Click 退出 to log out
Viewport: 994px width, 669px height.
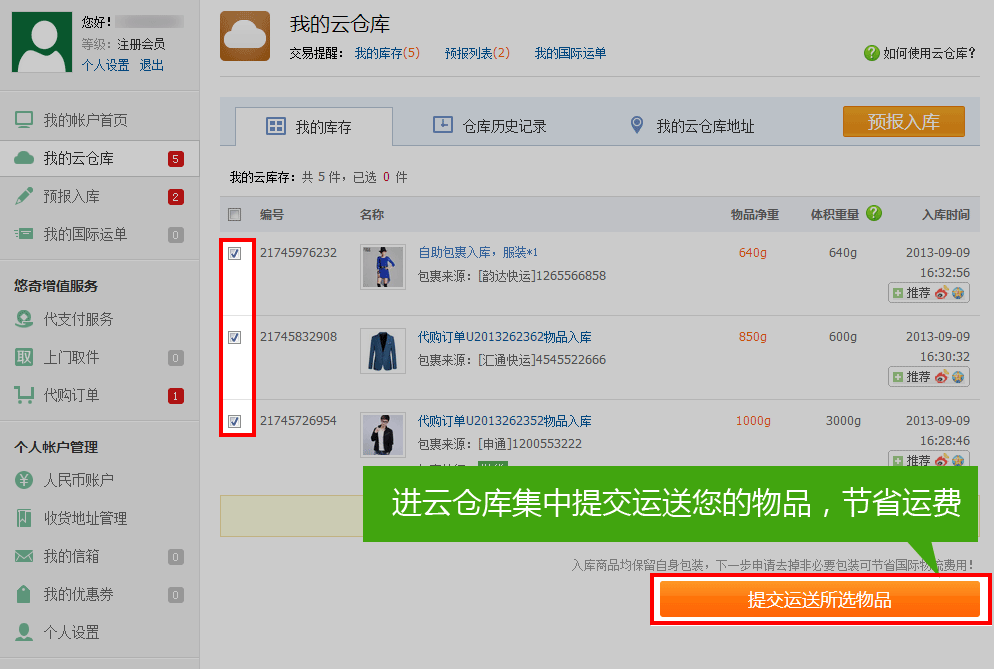152,65
